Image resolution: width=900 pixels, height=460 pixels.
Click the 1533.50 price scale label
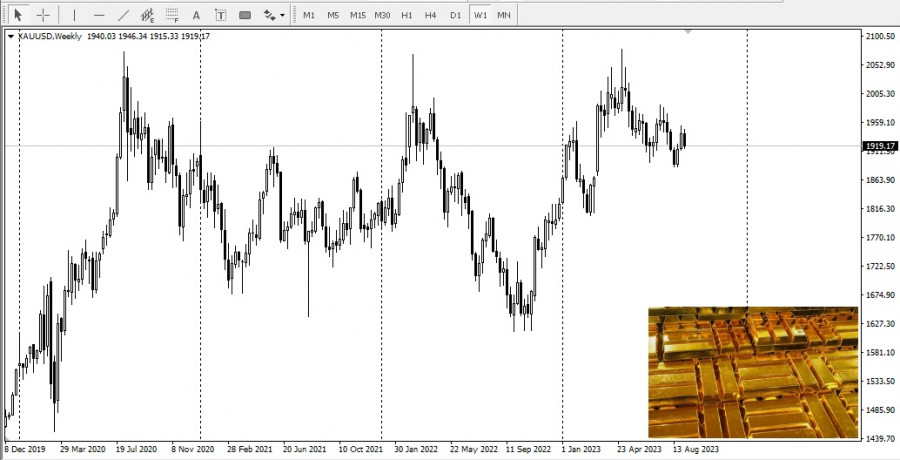point(880,381)
